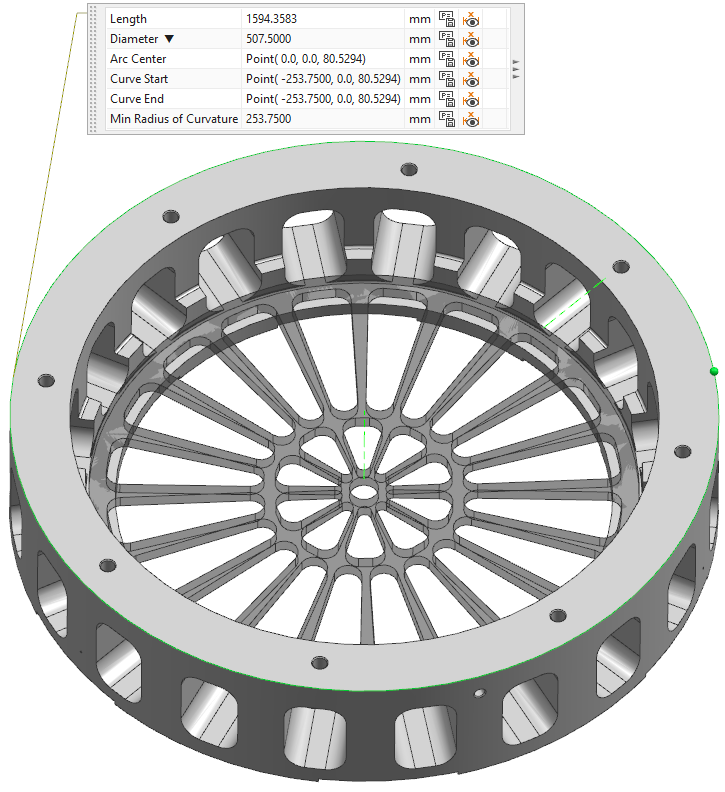Click the mm unit in Diameter row
Image resolution: width=725 pixels, height=792 pixels.
420,39
